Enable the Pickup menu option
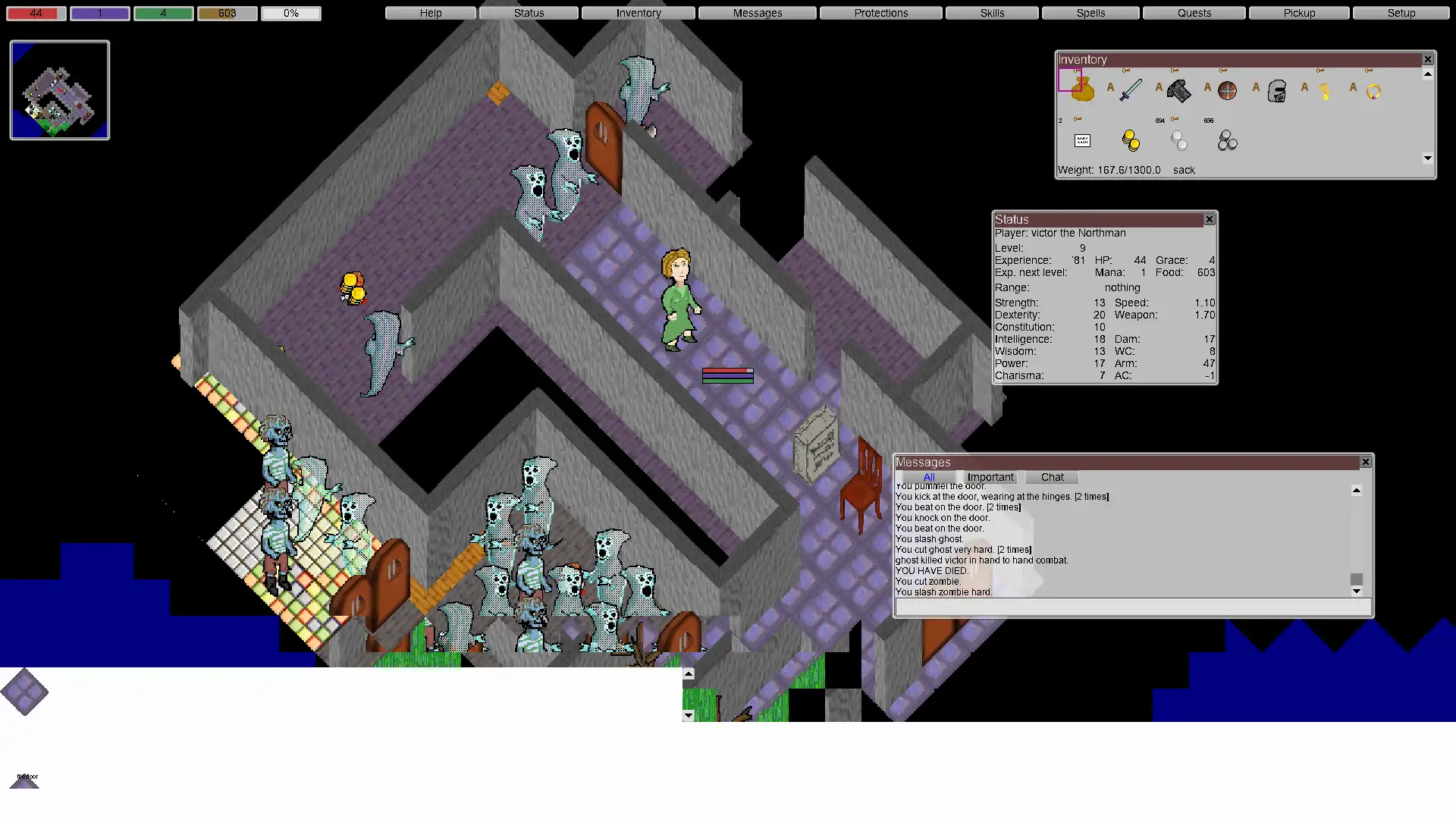Viewport: 1456px width, 819px height. (1299, 13)
